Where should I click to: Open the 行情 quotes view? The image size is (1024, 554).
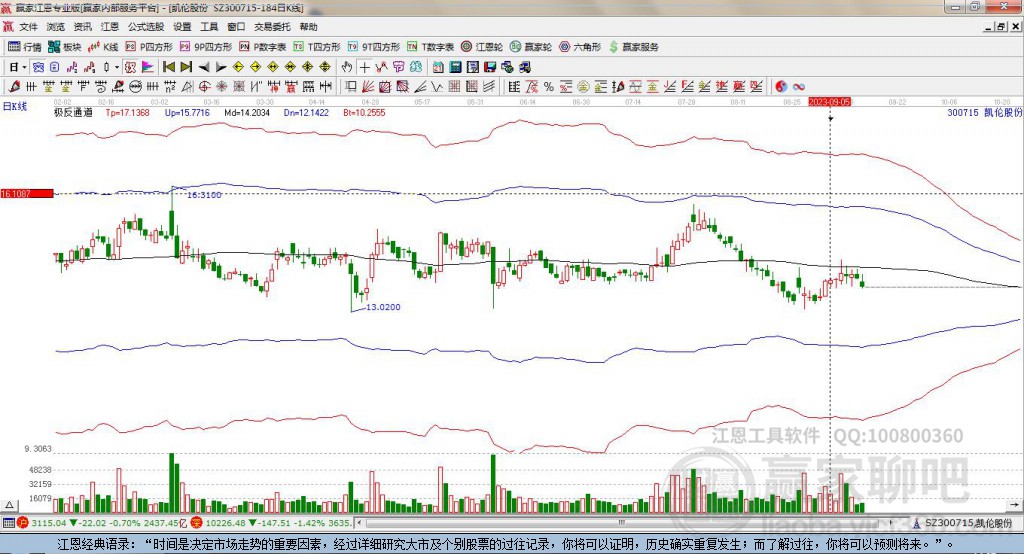(24, 47)
